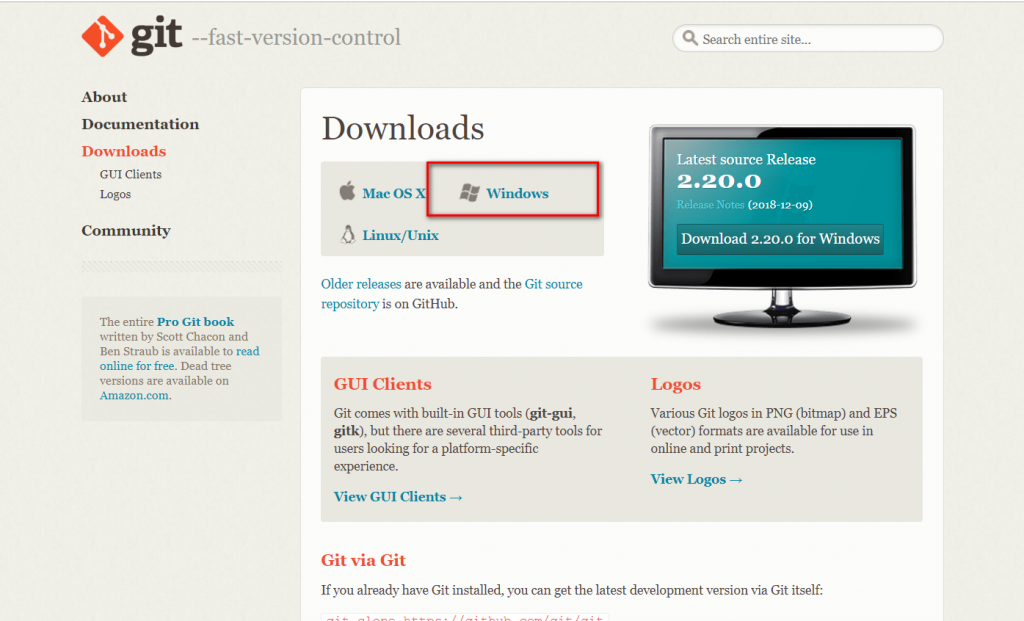Open the Git source repository link

(451, 294)
